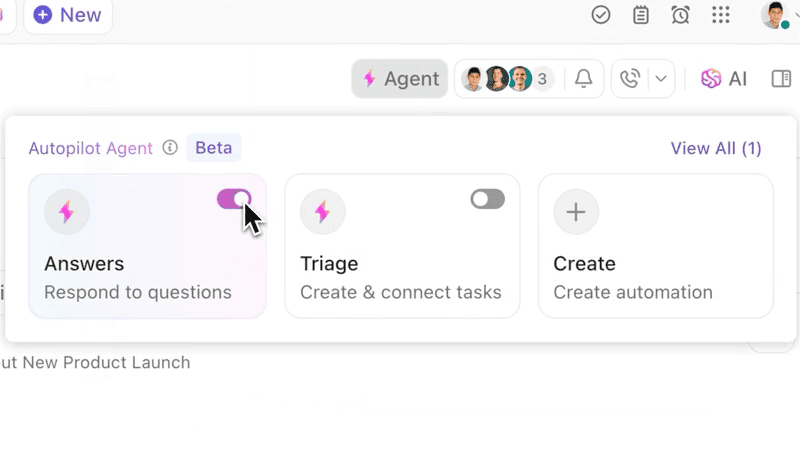The height and width of the screenshot is (450, 800).
Task: Toggle the right sidebar panel icon
Action: 781,79
